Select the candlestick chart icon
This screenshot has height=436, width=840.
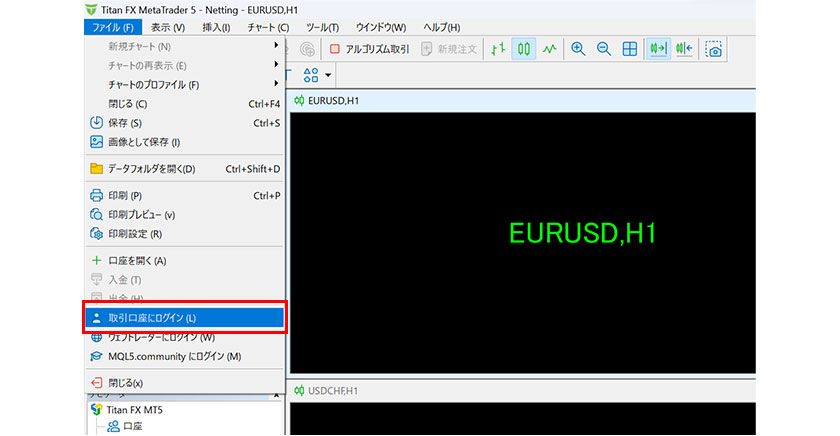524,48
